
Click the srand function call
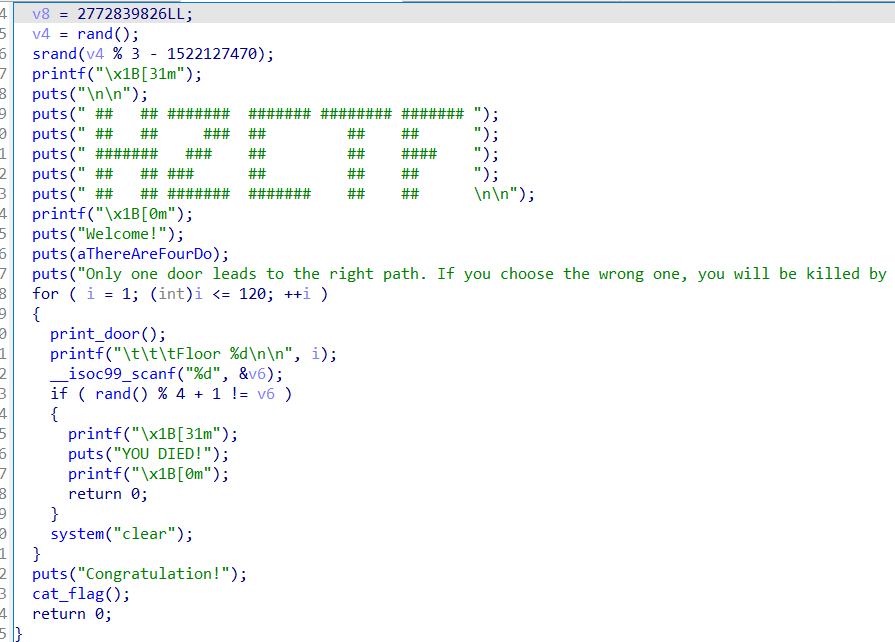point(153,54)
